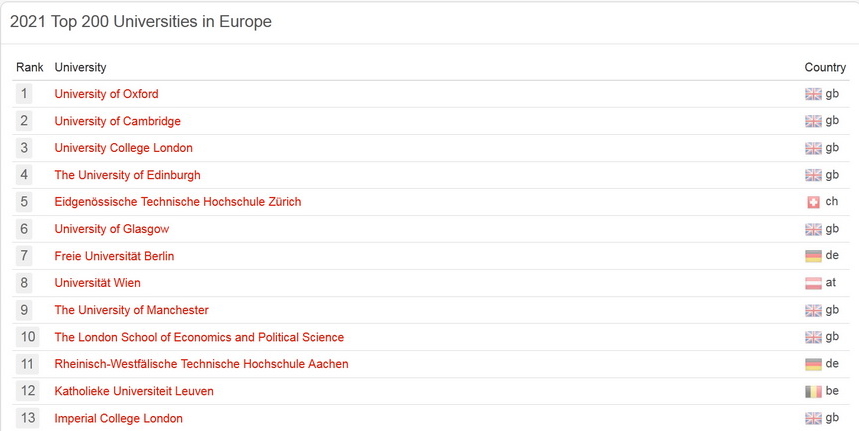This screenshot has height=431, width=859.
Task: Click the rank 1 number badge
Action: click(25, 94)
